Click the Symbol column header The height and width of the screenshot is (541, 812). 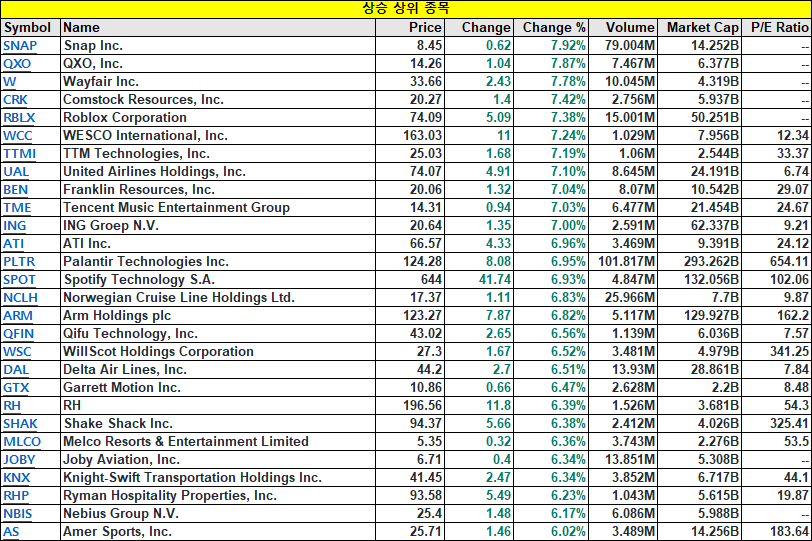tap(31, 27)
